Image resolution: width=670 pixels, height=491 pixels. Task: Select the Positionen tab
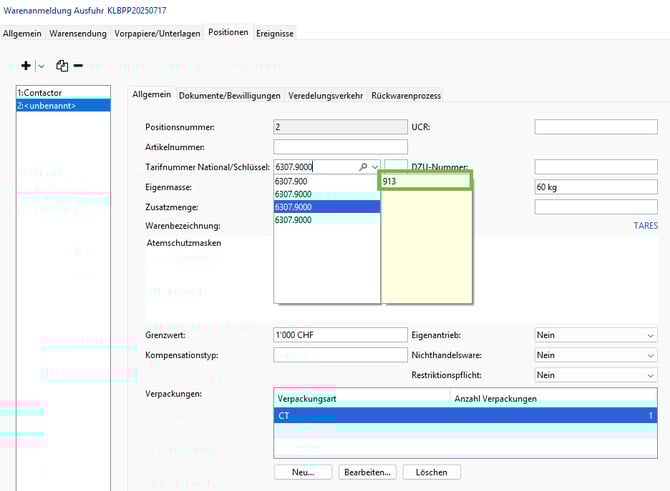[x=228, y=32]
